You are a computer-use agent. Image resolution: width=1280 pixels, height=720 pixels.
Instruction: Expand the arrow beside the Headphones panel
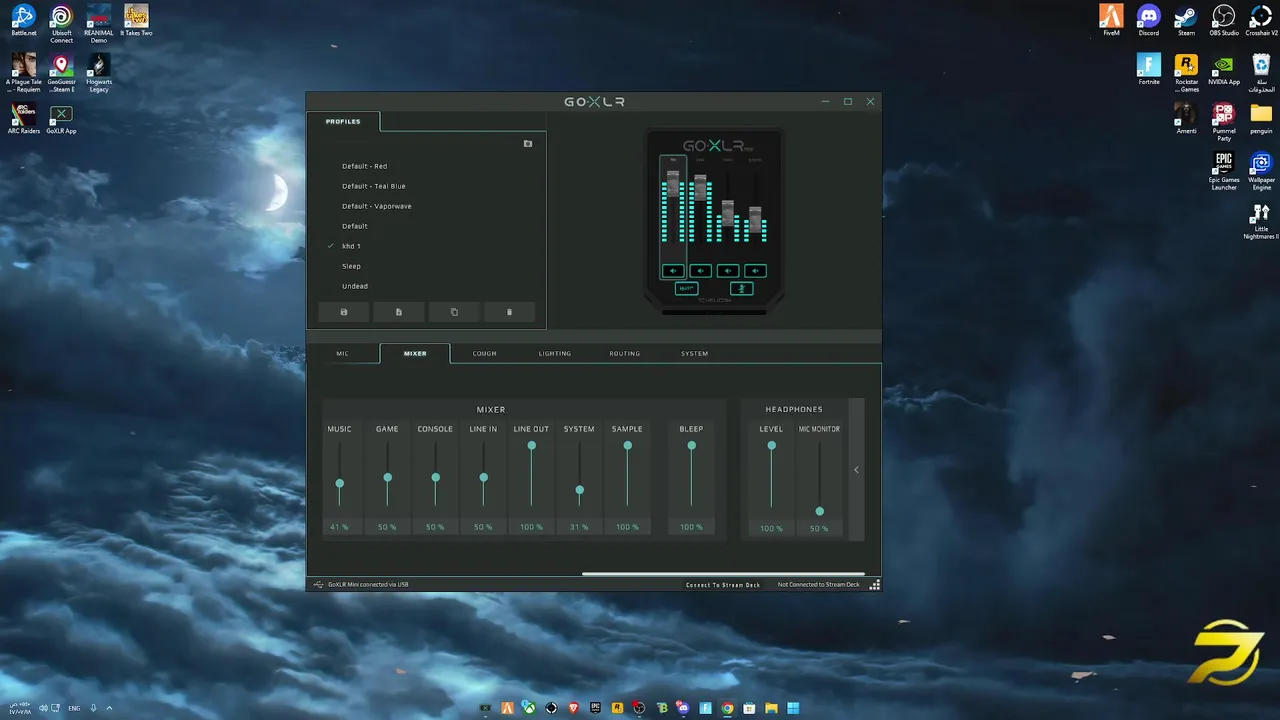[856, 469]
